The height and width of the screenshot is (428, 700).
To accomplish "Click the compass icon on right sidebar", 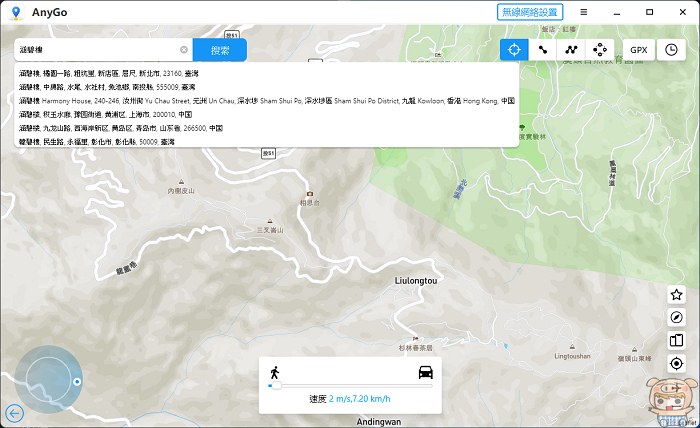I will click(x=677, y=317).
